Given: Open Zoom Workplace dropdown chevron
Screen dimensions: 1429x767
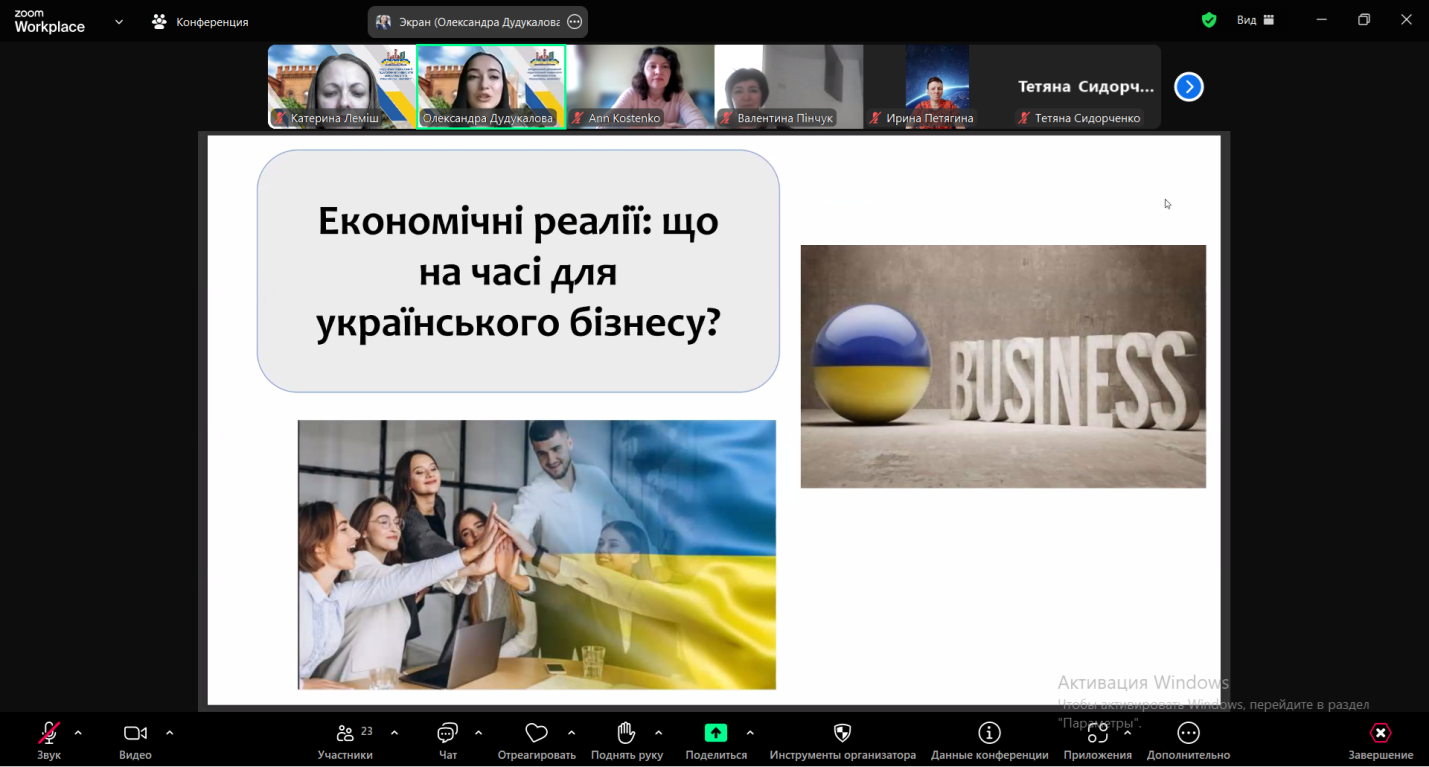Looking at the screenshot, I should tap(119, 21).
